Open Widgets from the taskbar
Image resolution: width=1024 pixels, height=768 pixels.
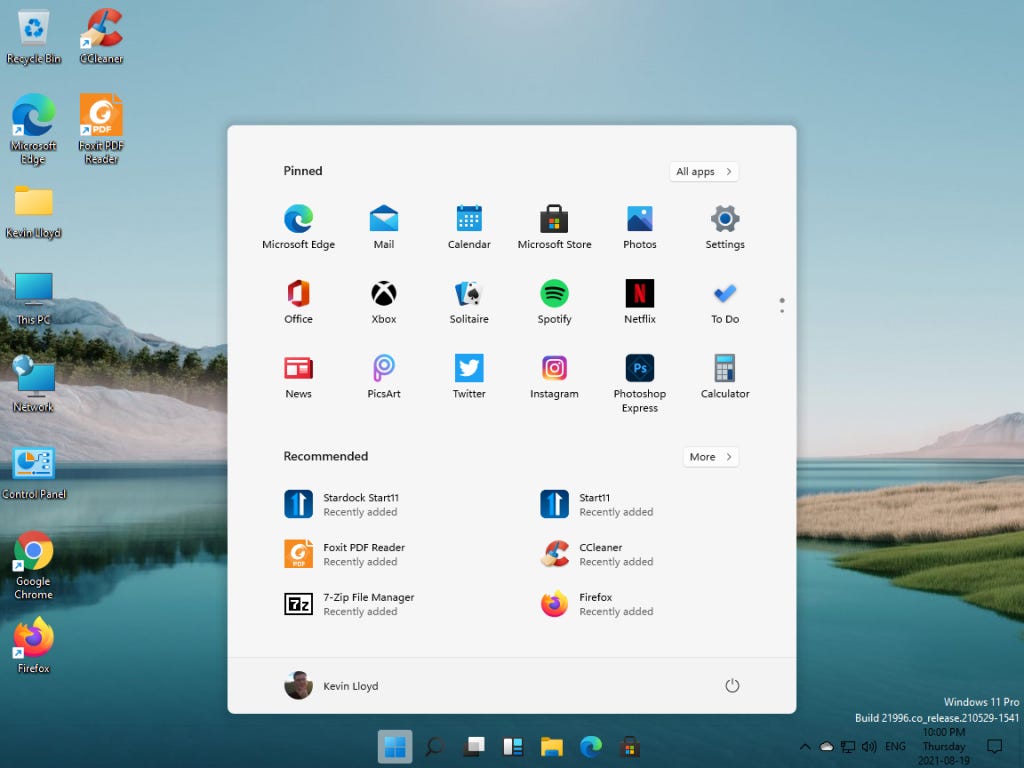point(513,746)
